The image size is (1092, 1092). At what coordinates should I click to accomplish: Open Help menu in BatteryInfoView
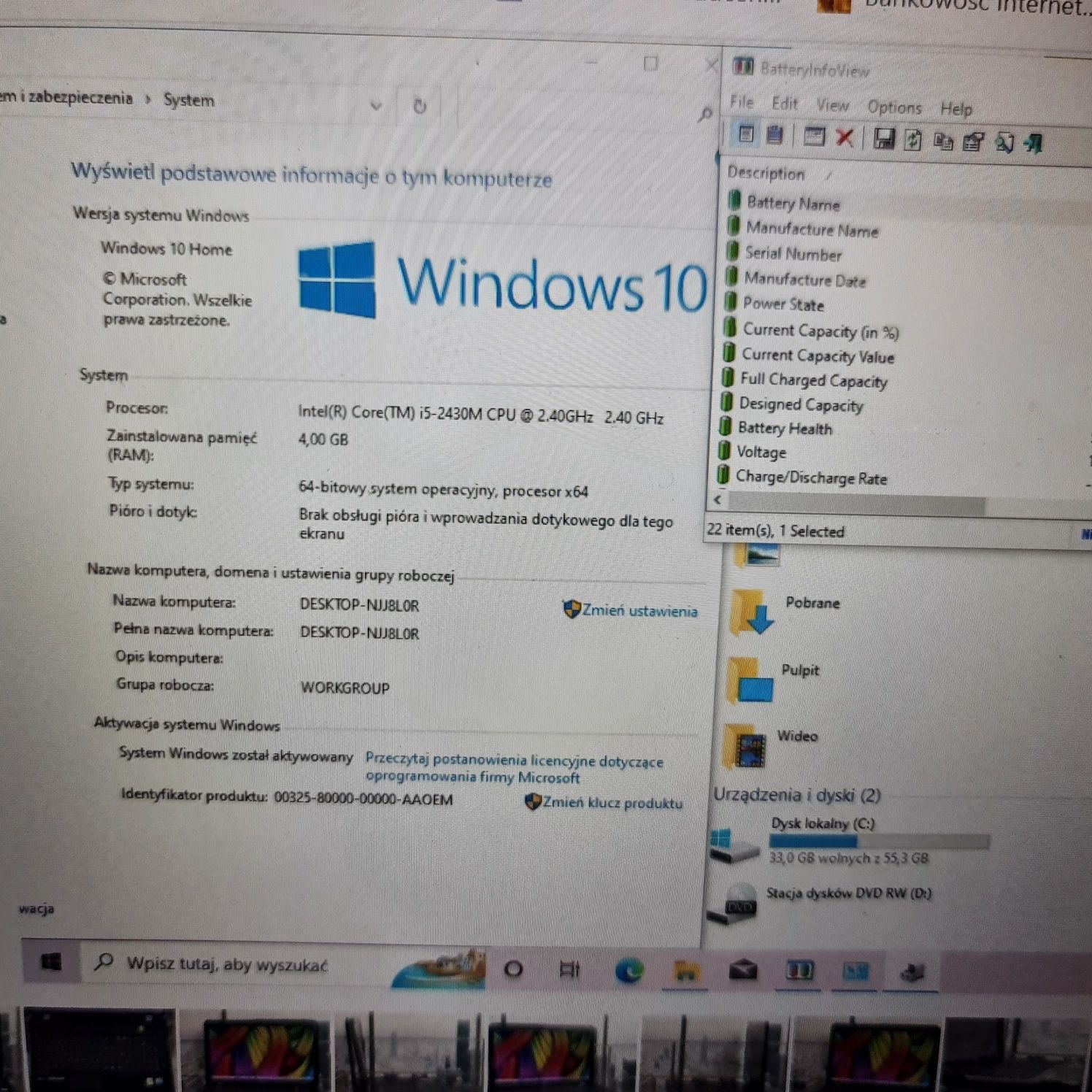click(955, 109)
